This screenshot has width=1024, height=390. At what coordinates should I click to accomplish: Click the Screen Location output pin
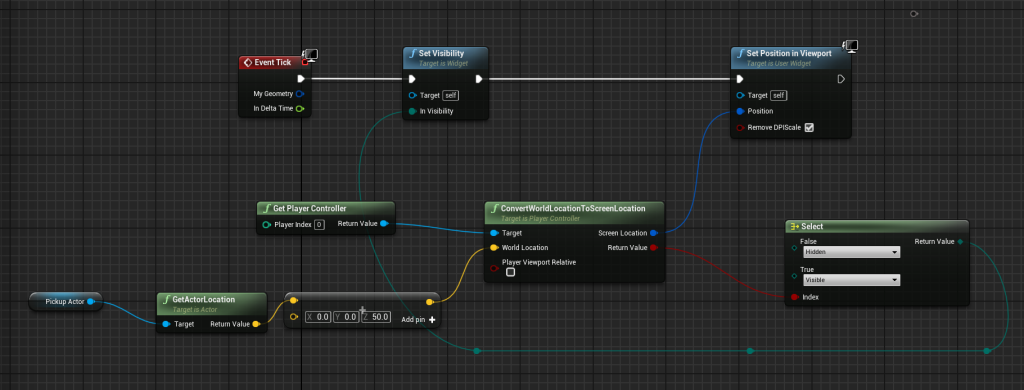(654, 233)
